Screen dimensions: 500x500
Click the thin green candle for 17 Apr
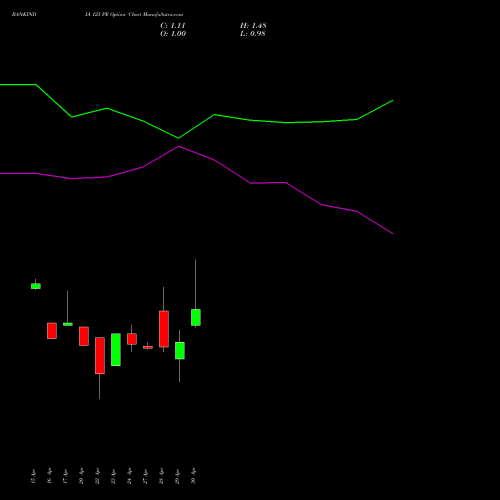click(68, 324)
